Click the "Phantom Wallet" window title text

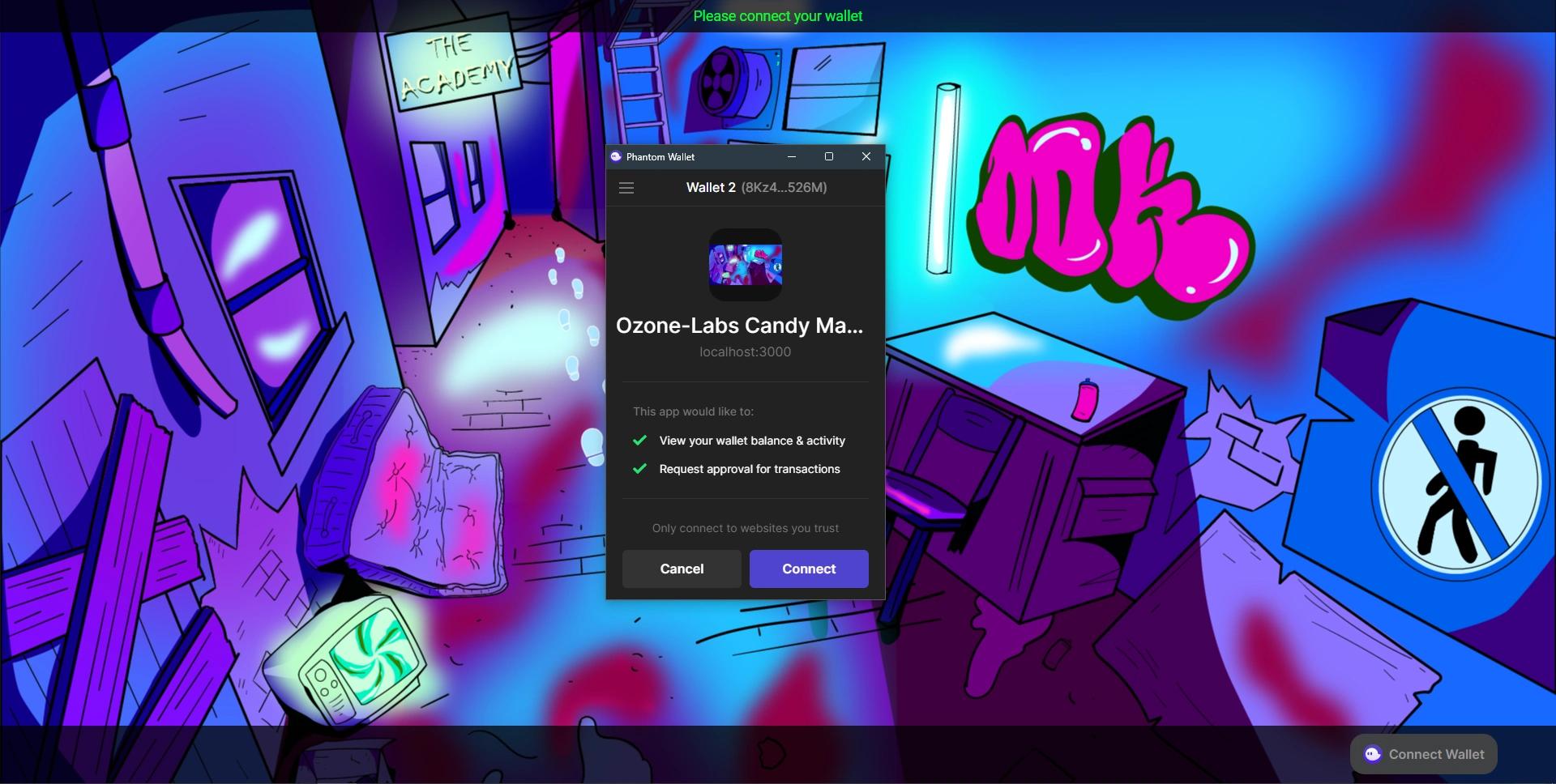[660, 157]
